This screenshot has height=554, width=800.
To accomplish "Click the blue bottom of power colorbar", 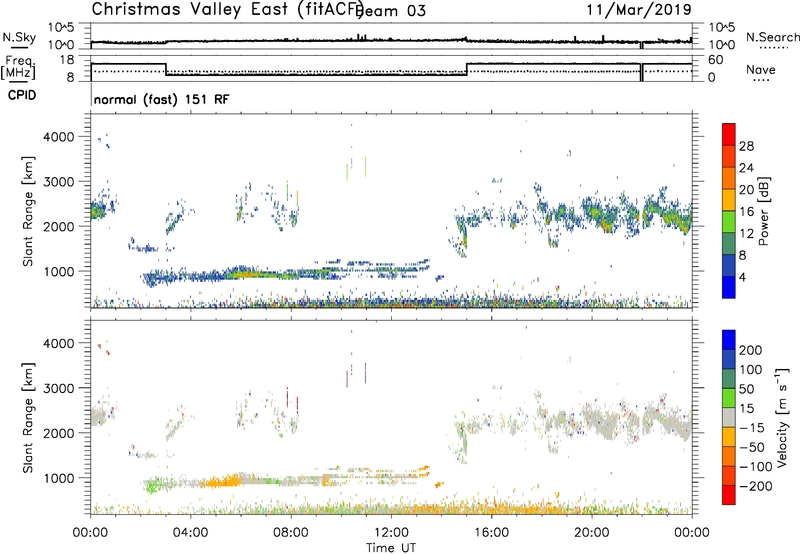I will 729,287.
